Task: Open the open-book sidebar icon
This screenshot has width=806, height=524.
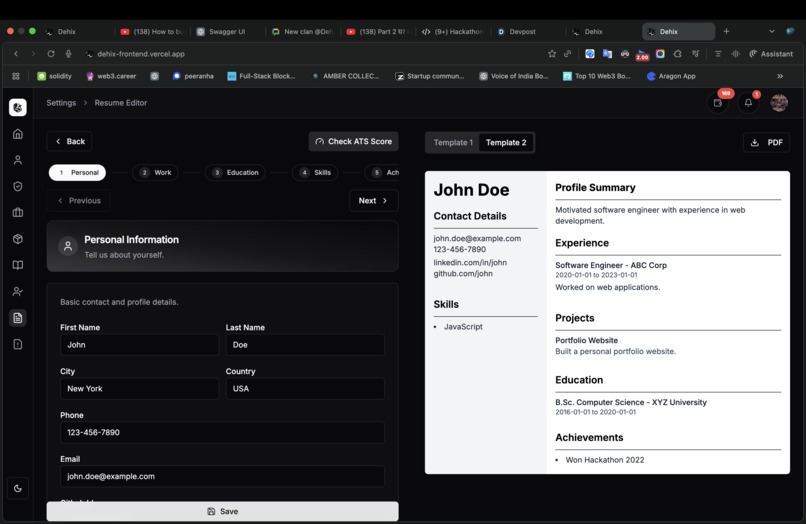Action: click(17, 265)
